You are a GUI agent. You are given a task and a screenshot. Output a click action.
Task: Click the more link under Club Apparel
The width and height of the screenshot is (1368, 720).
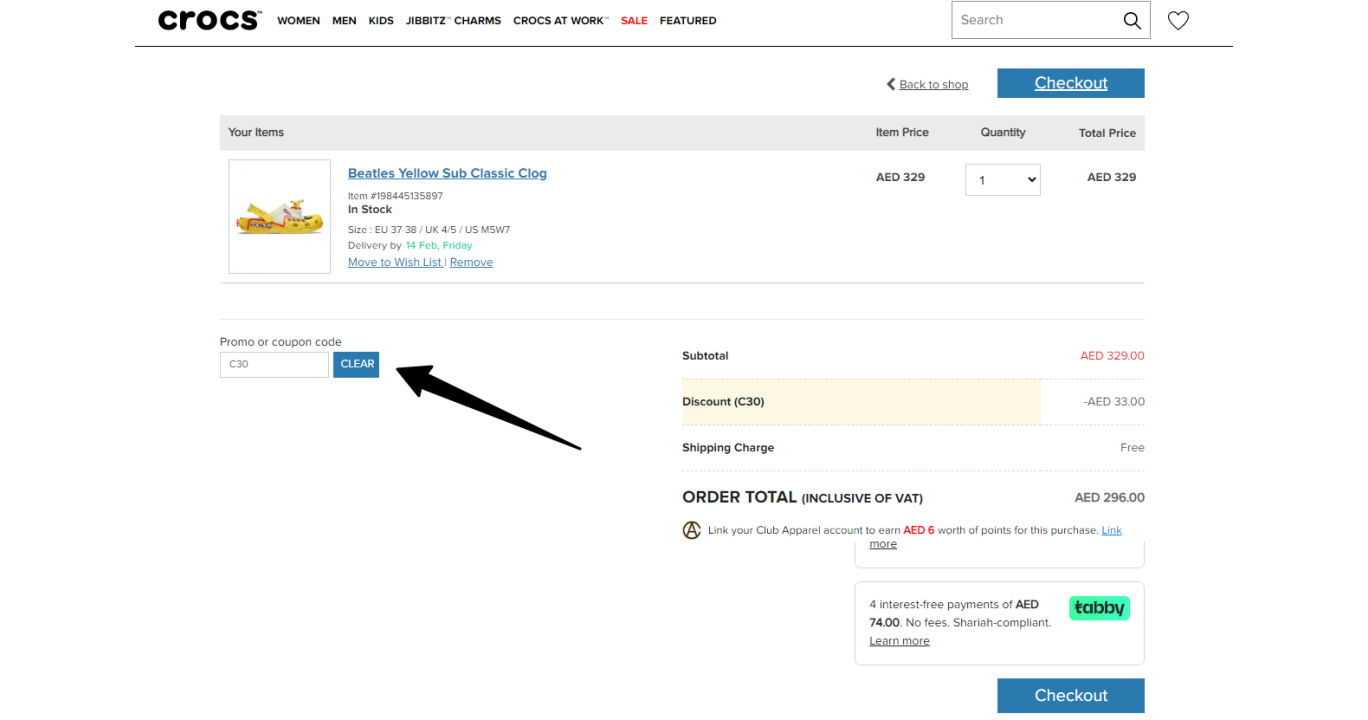tap(883, 544)
